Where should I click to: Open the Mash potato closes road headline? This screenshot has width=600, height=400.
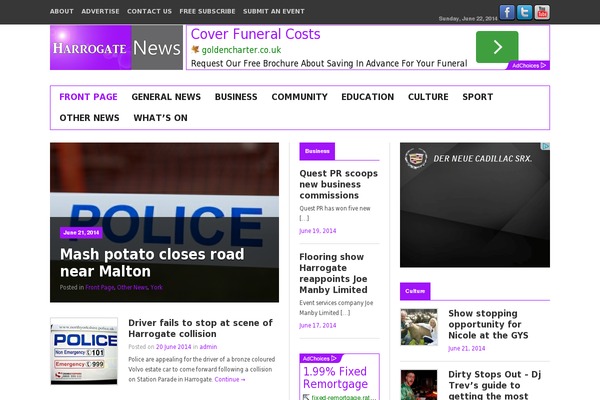click(x=152, y=263)
